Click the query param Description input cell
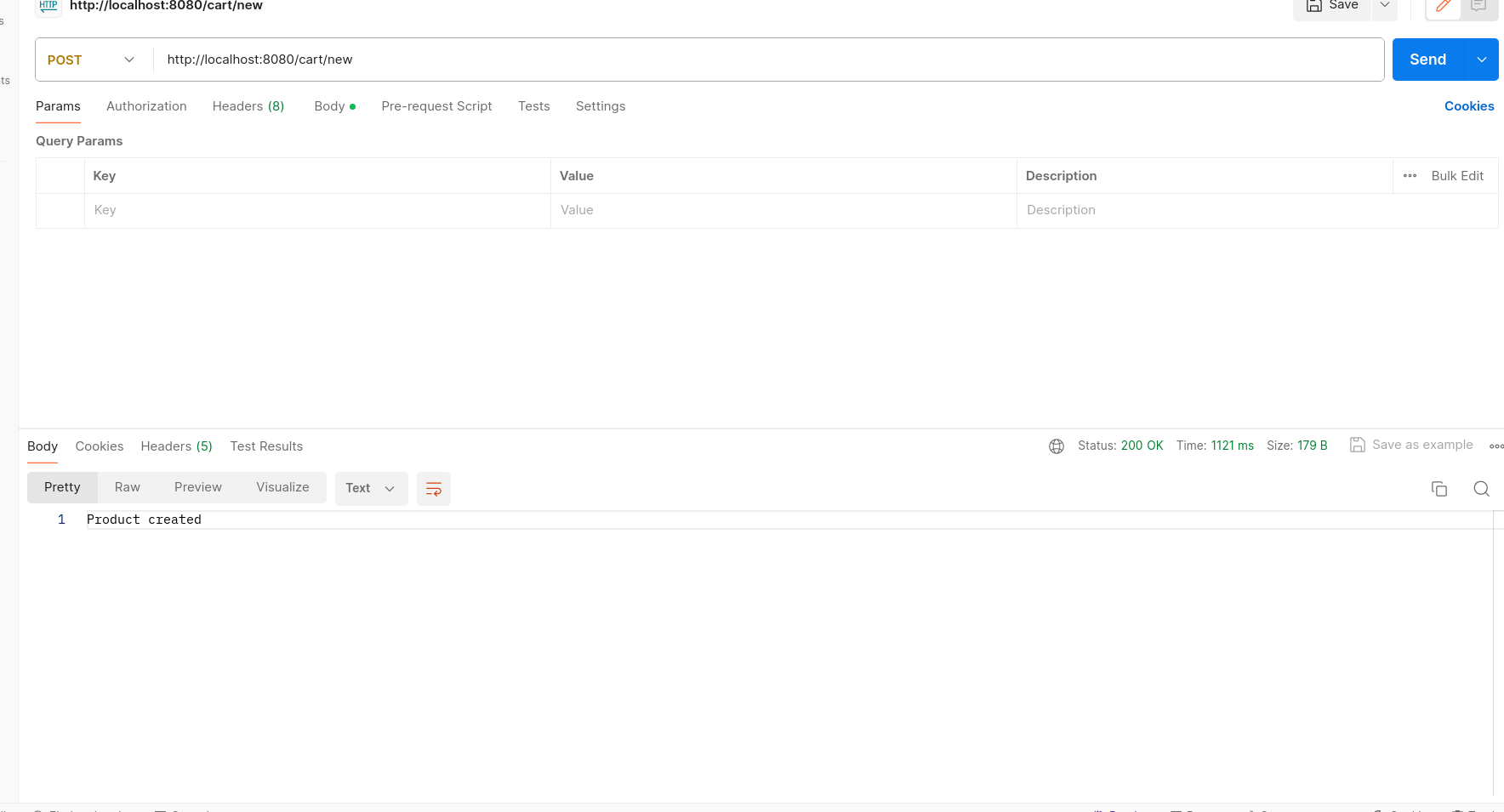Image resolution: width=1504 pixels, height=812 pixels. (1257, 210)
